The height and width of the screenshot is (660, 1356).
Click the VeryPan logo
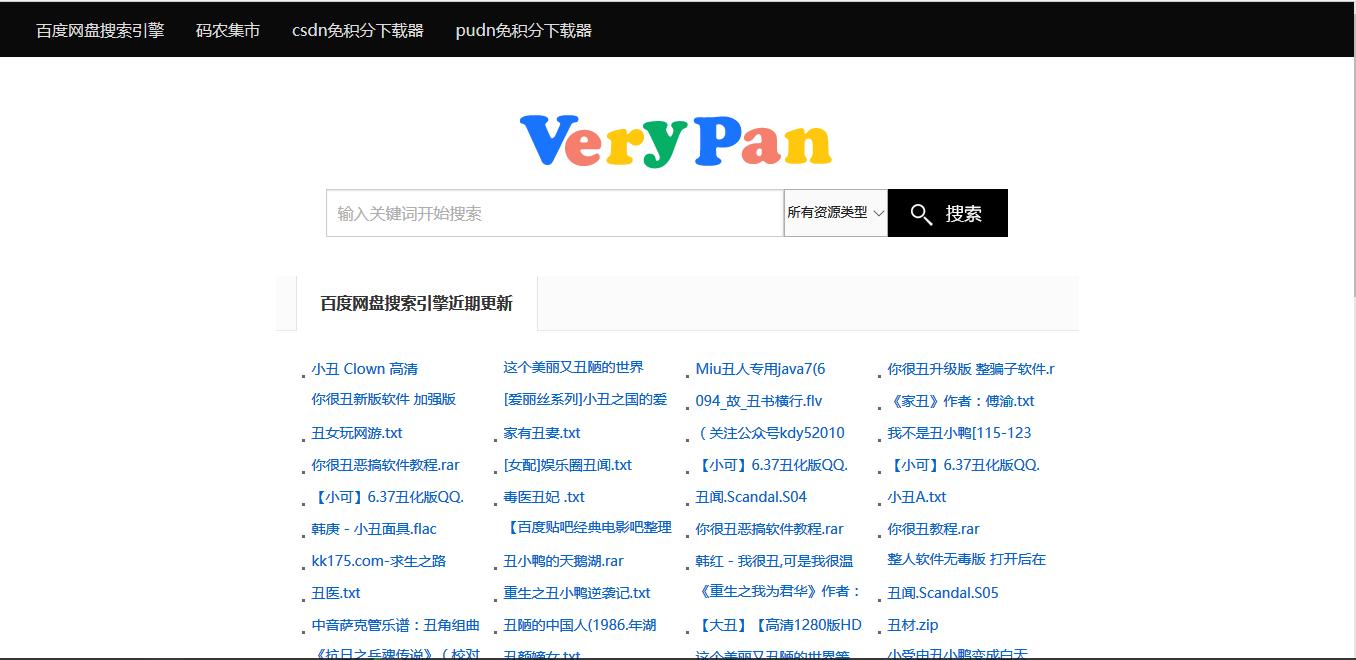[675, 141]
